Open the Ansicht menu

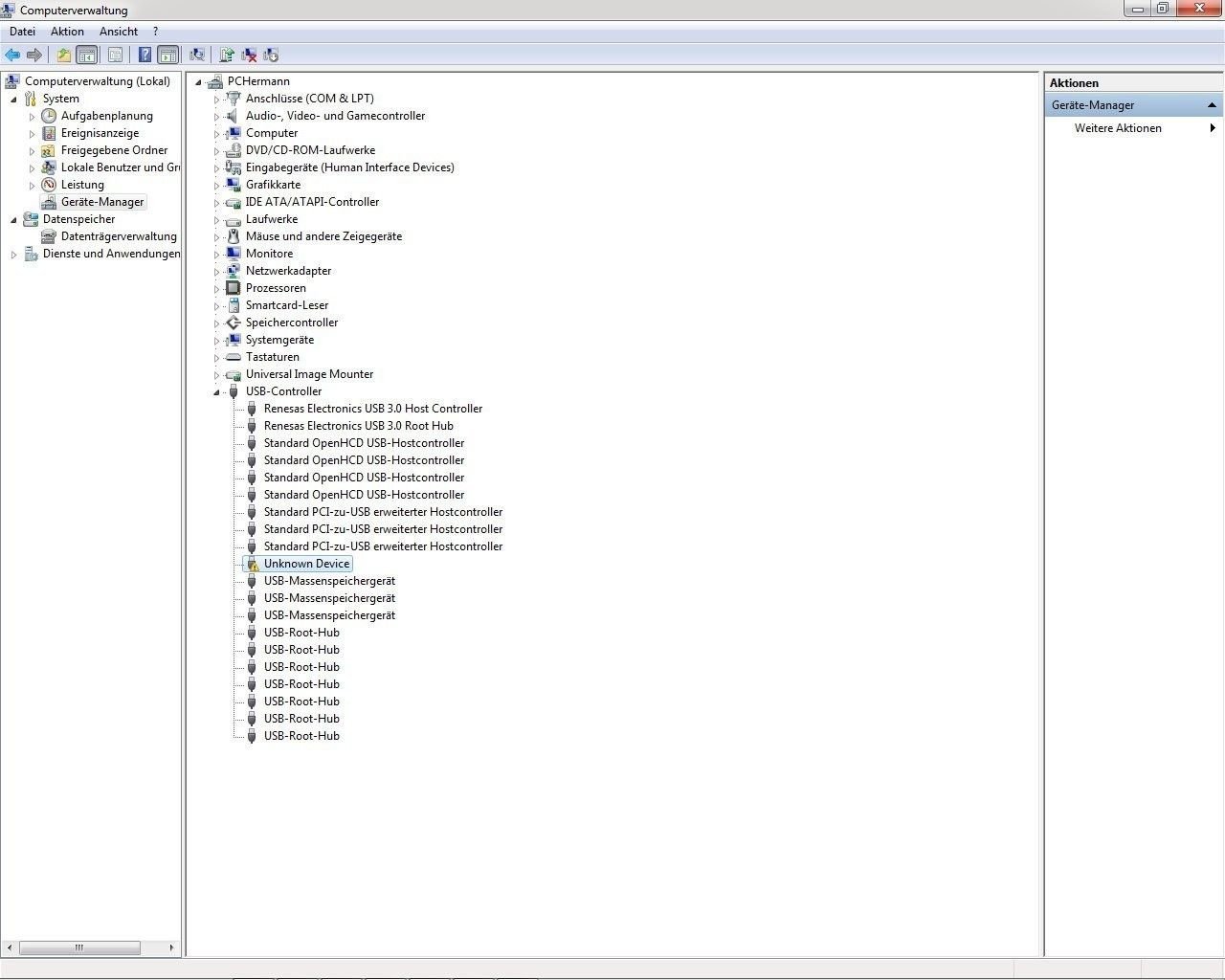[119, 32]
